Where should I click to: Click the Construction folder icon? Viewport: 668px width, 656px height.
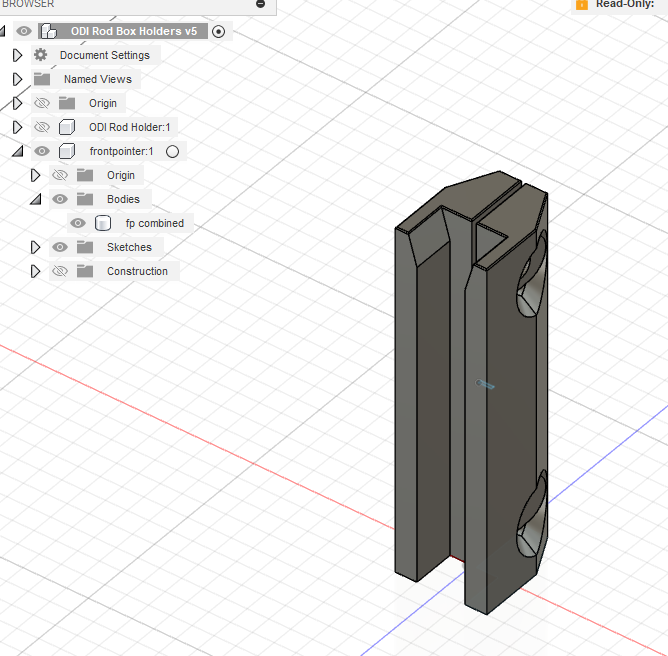[85, 271]
